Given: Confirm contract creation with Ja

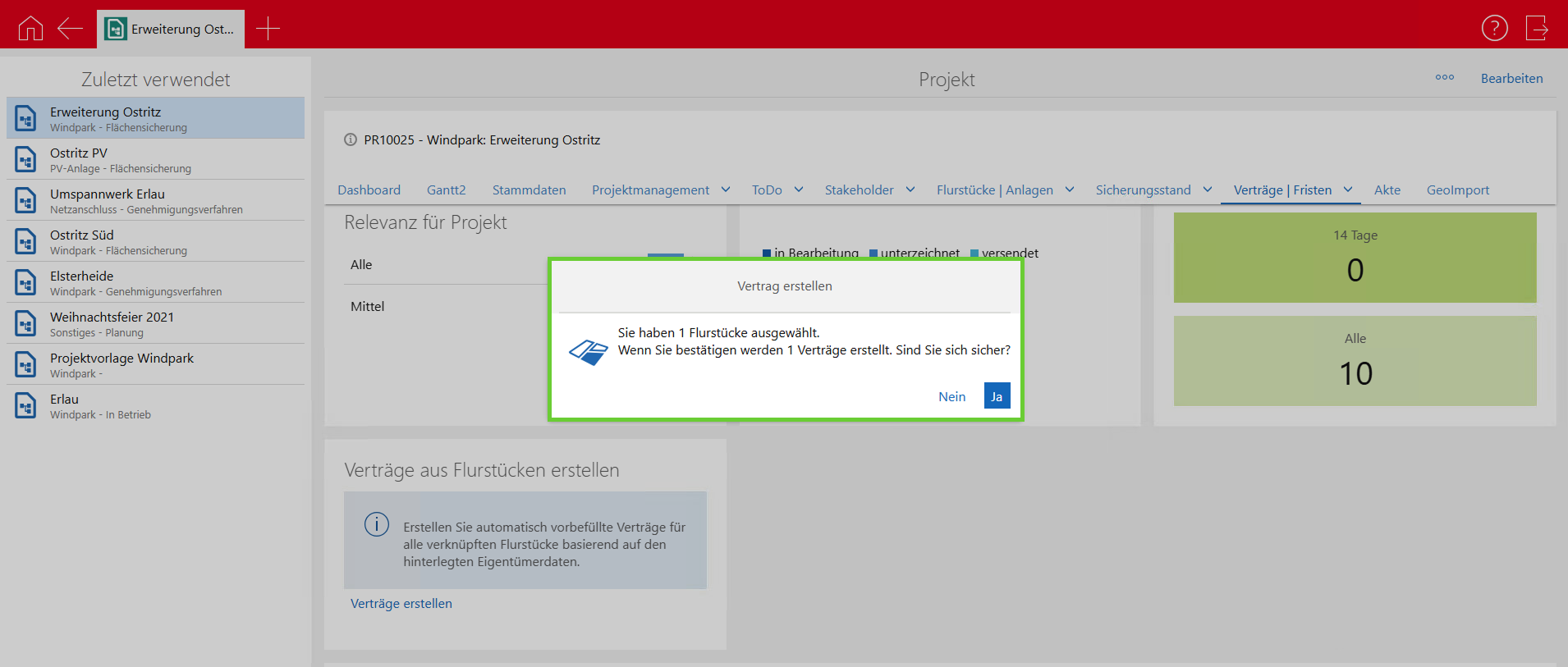Looking at the screenshot, I should (997, 396).
